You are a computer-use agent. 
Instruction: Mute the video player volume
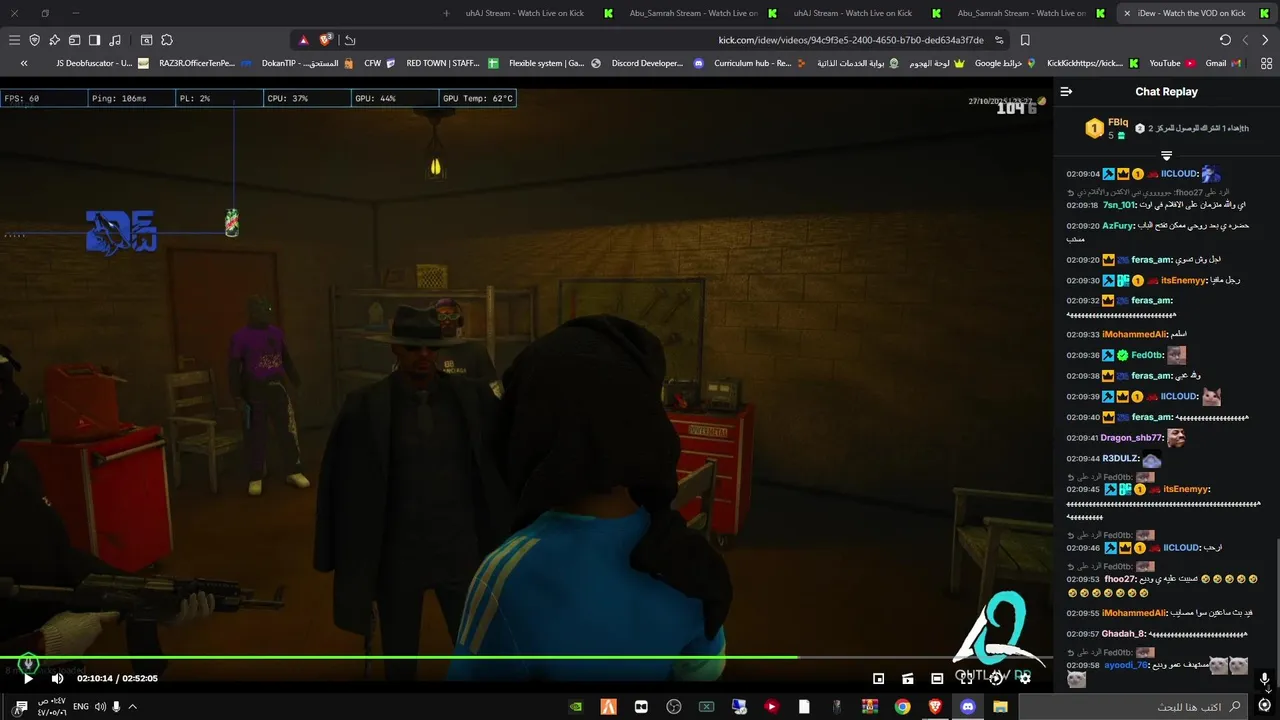tap(57, 678)
